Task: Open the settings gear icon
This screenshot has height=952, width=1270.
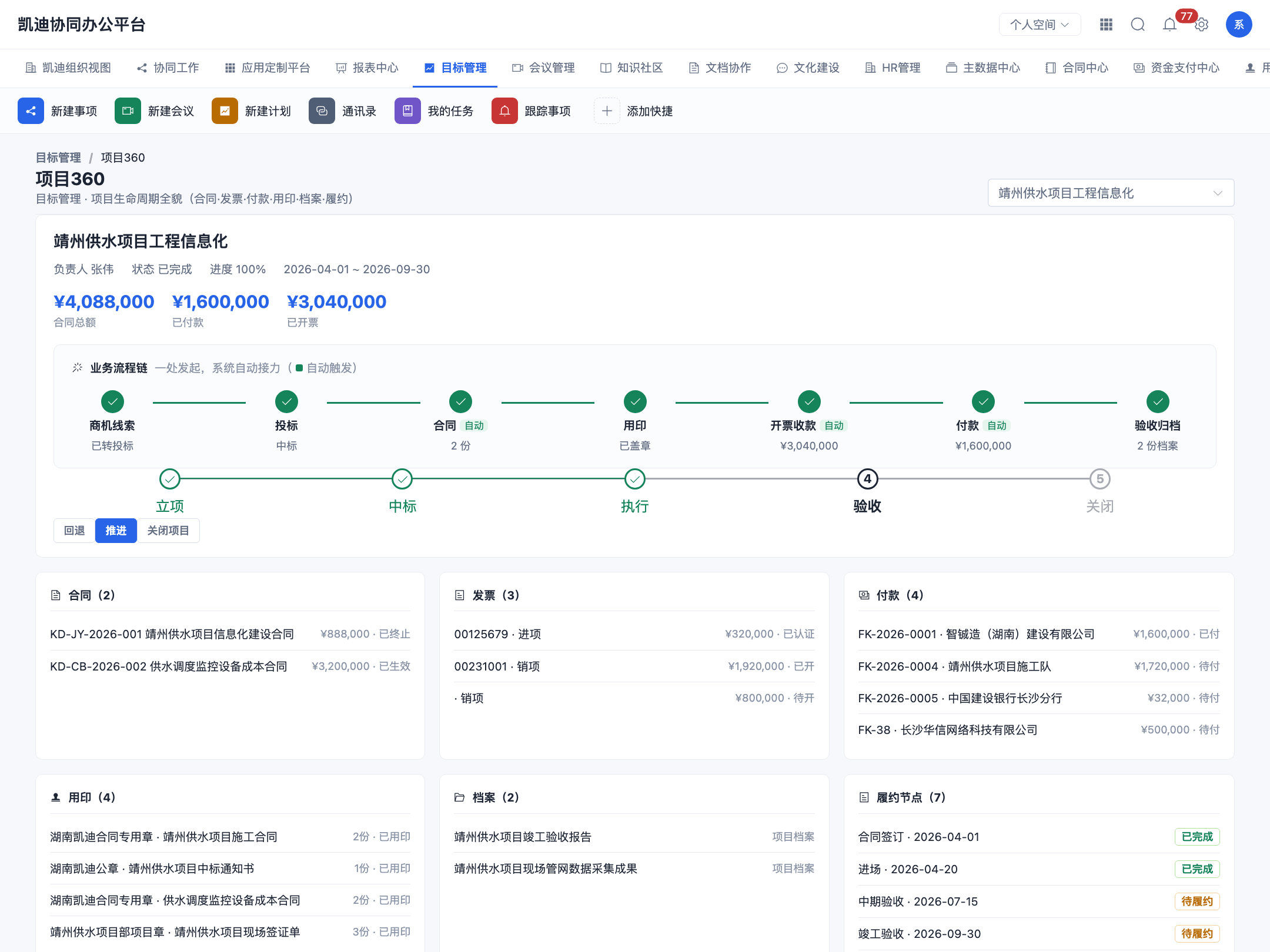Action: coord(1202,25)
